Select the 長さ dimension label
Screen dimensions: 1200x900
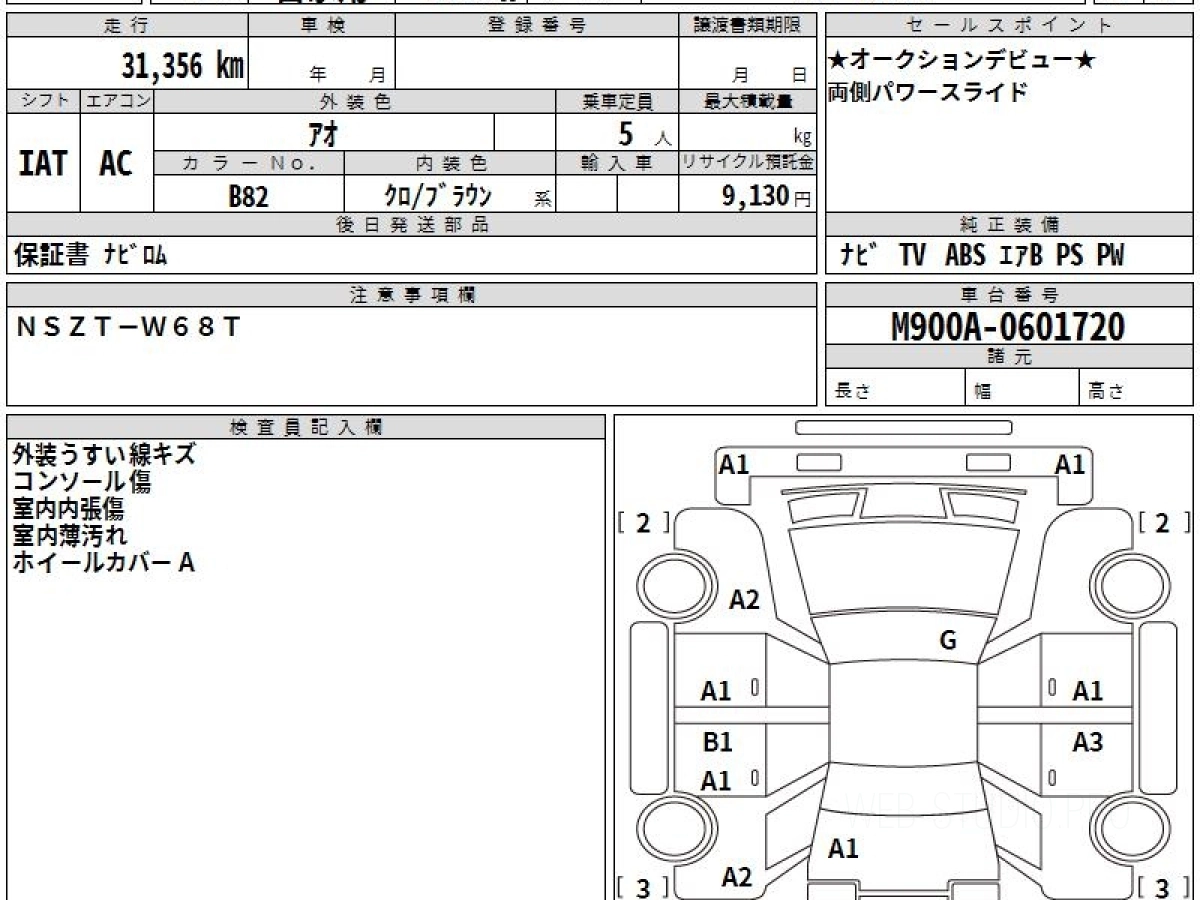point(853,391)
